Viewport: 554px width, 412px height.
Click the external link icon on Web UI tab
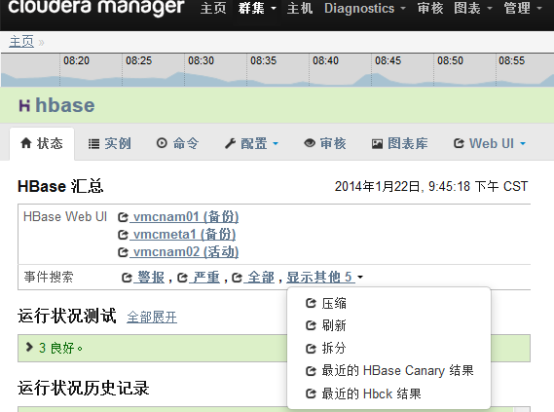(459, 143)
